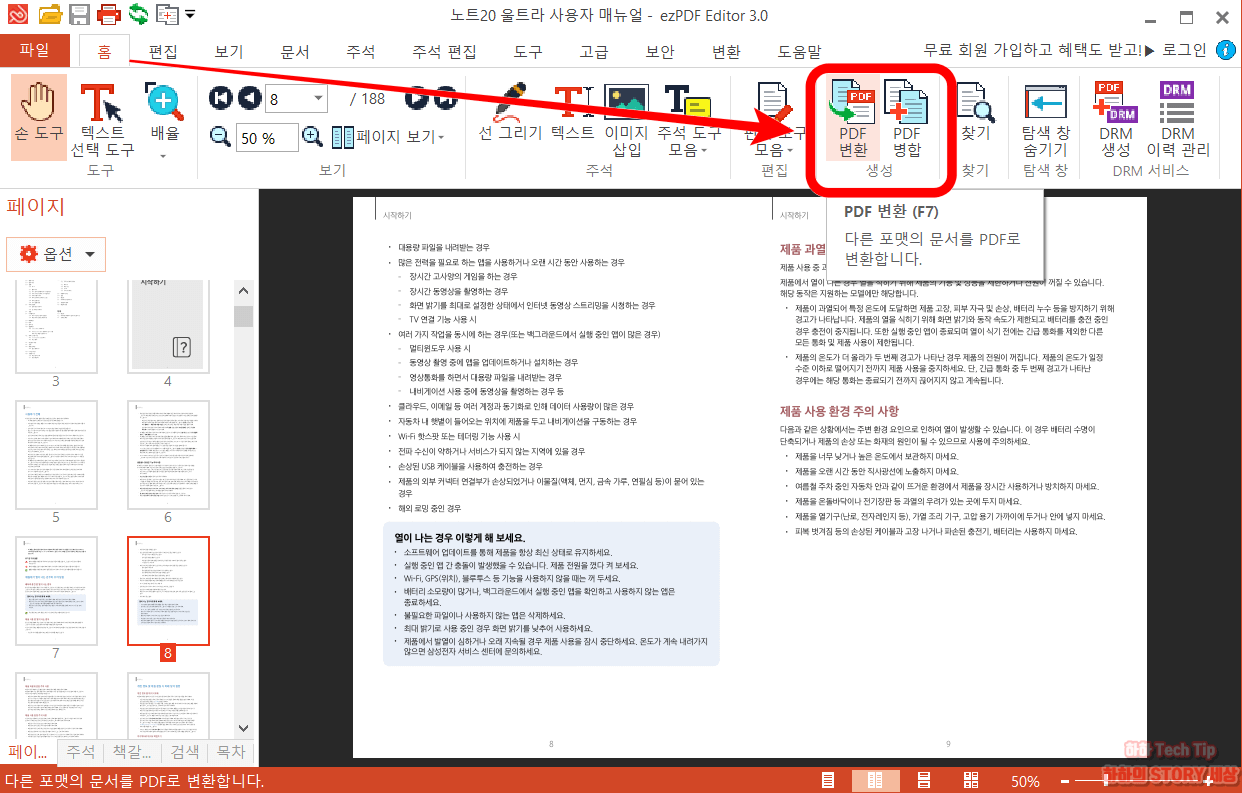Click the green refresh/convert arrows icon
The width and height of the screenshot is (1242, 793).
click(138, 15)
